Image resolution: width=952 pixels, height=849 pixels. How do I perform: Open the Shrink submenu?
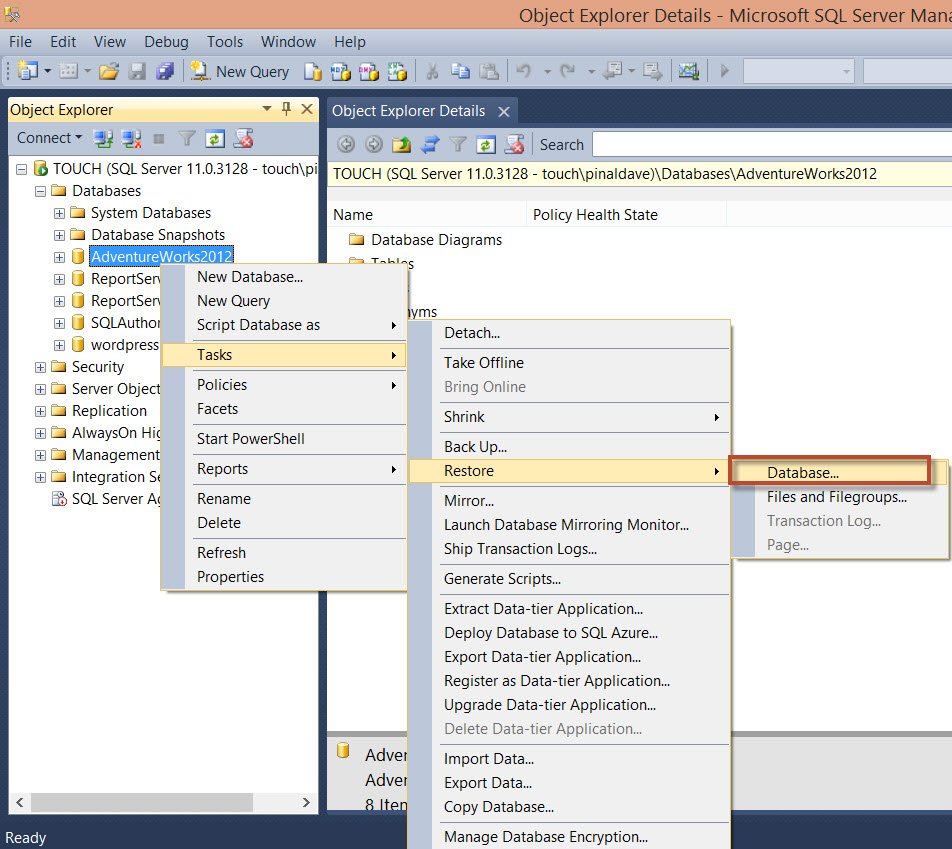[x=569, y=417]
